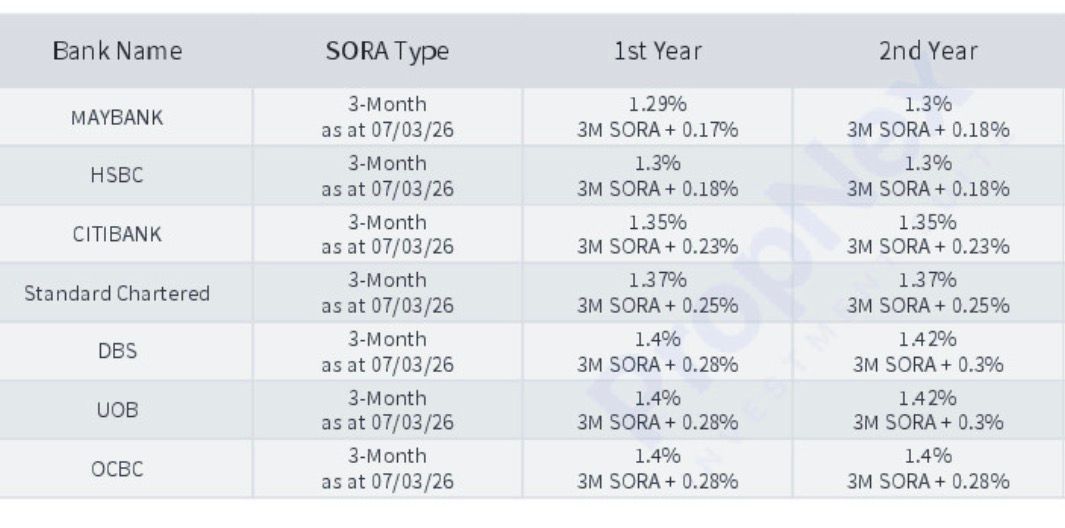Select the UOB bank name cell
1065x528 pixels.
click(x=116, y=410)
